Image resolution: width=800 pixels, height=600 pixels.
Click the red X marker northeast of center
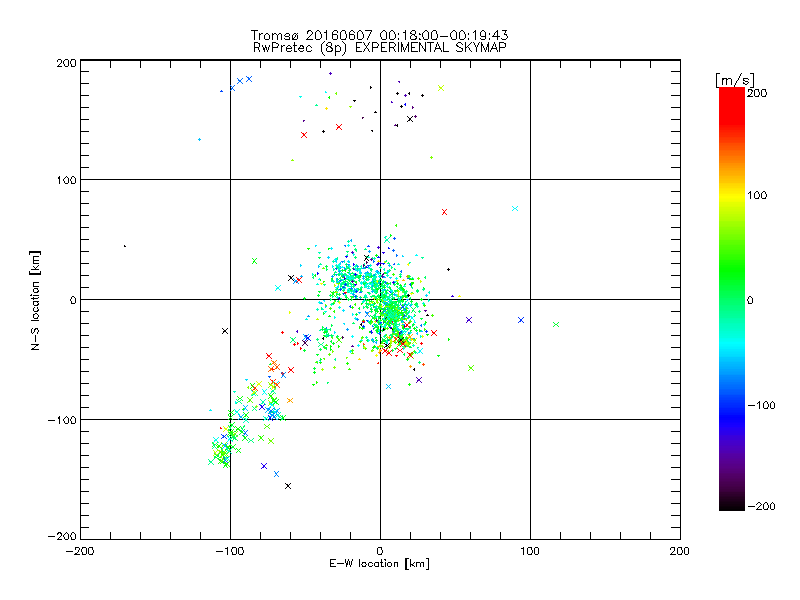444,212
